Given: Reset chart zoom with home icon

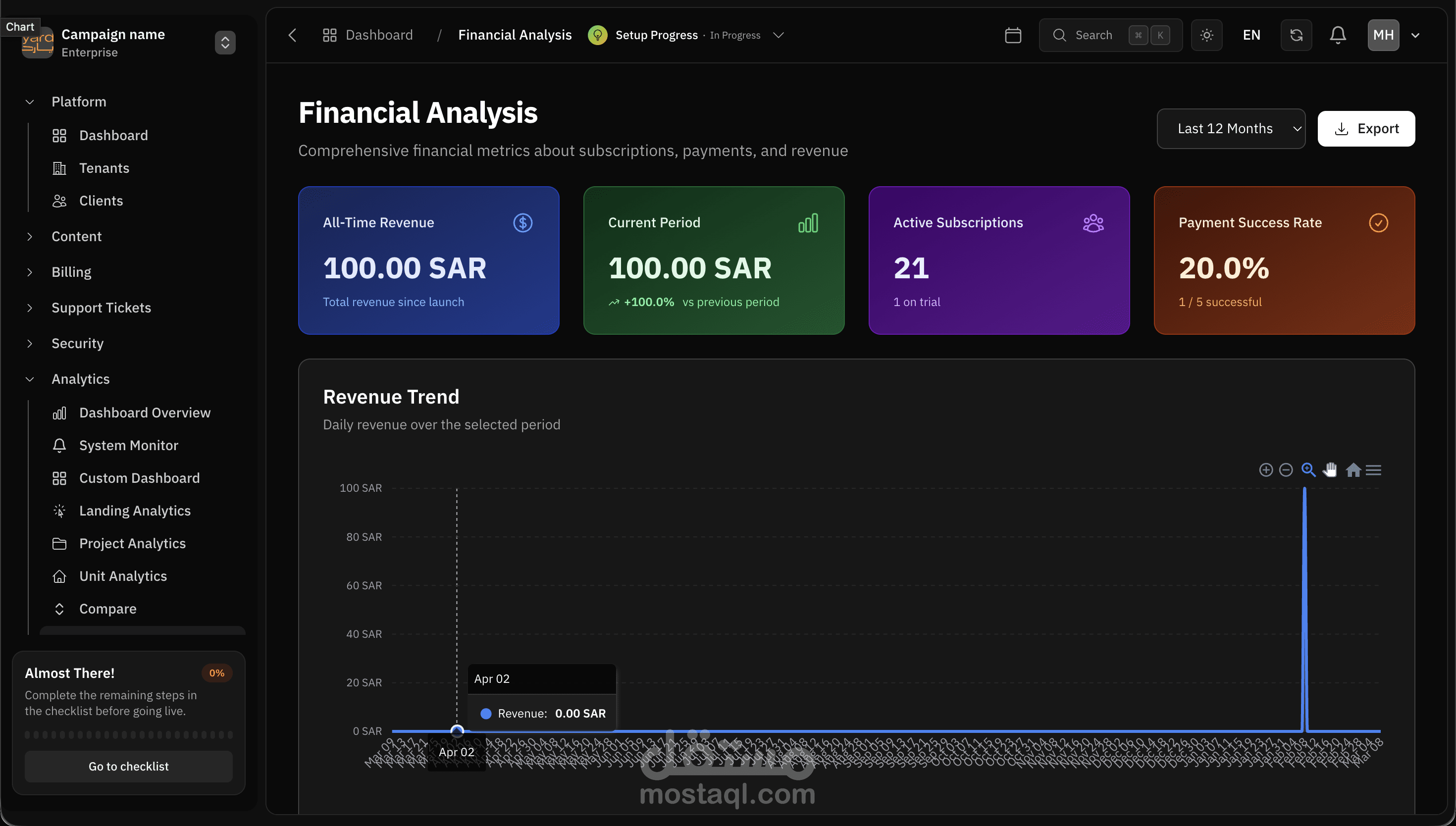Looking at the screenshot, I should [1353, 470].
